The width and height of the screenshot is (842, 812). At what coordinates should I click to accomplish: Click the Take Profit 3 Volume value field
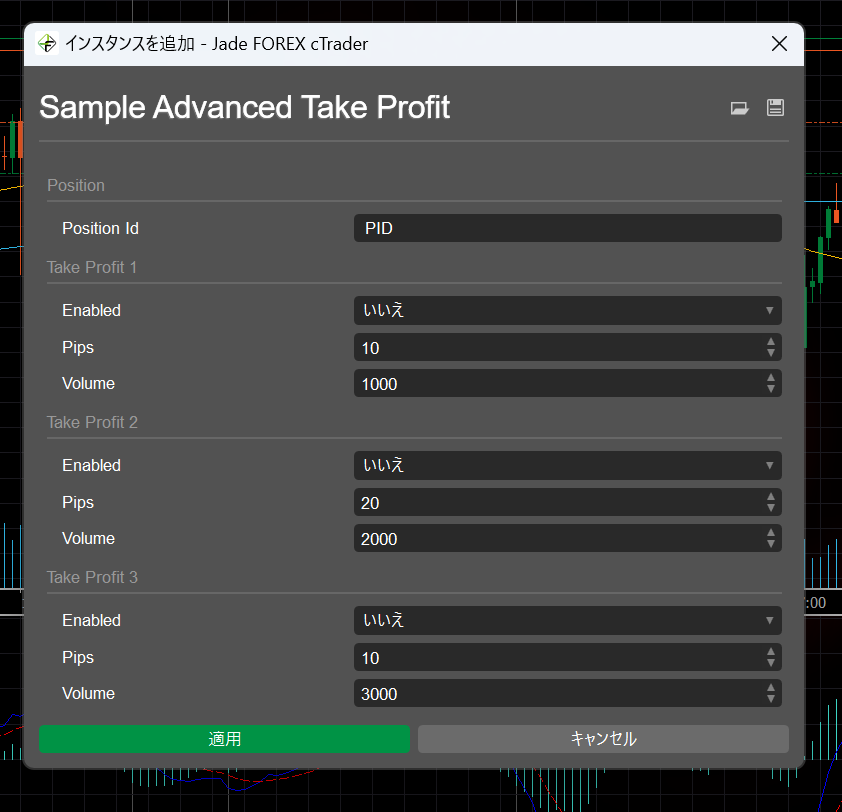tap(557, 694)
